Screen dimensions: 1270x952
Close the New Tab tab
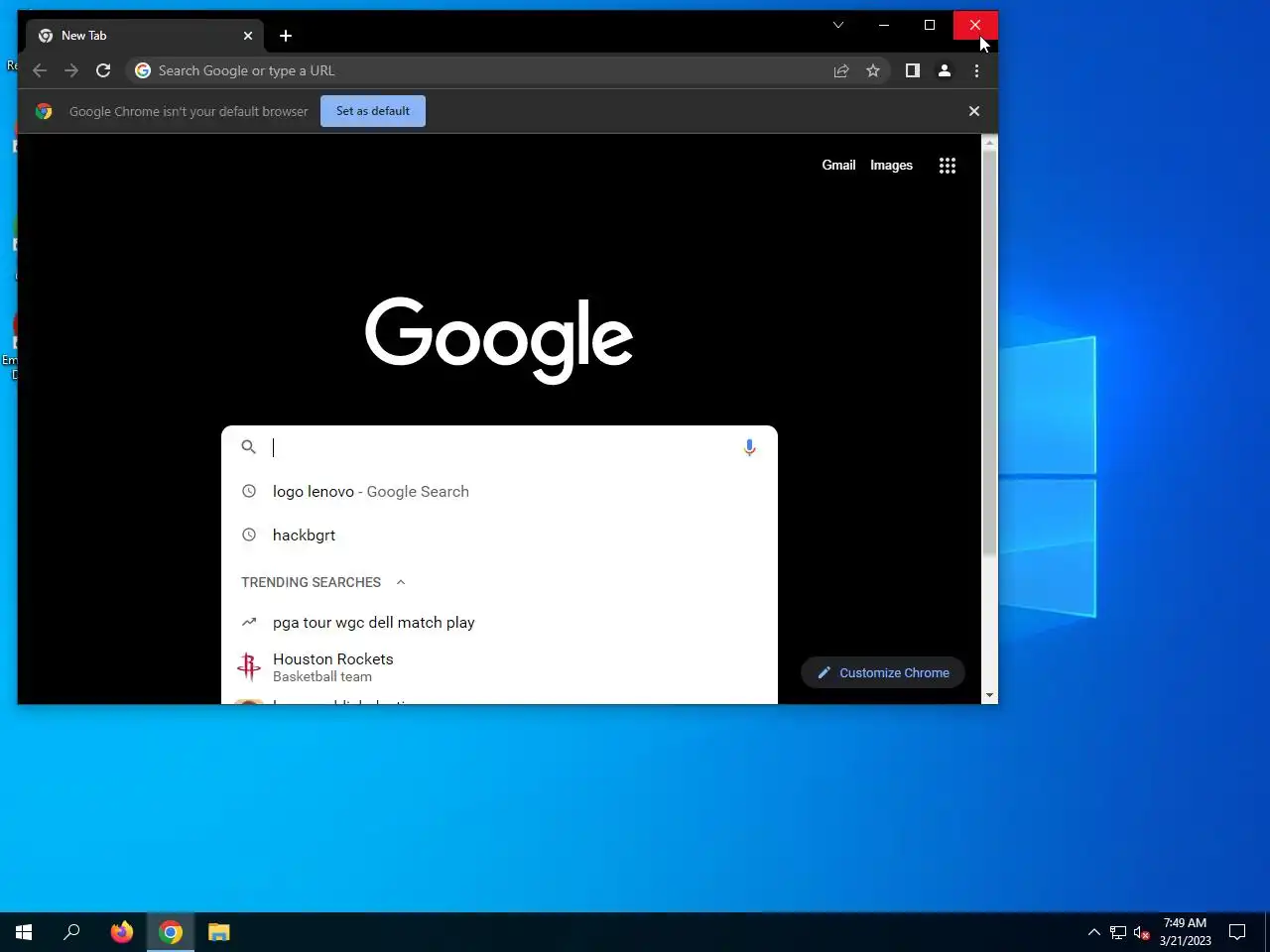(x=248, y=36)
